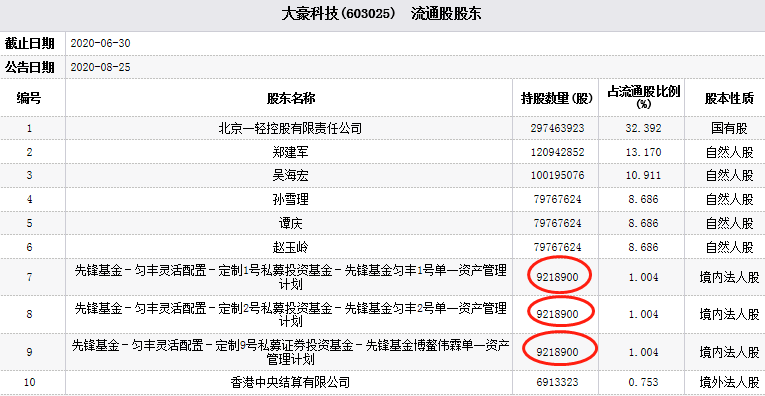Click the 股本性质 column header

[729, 99]
